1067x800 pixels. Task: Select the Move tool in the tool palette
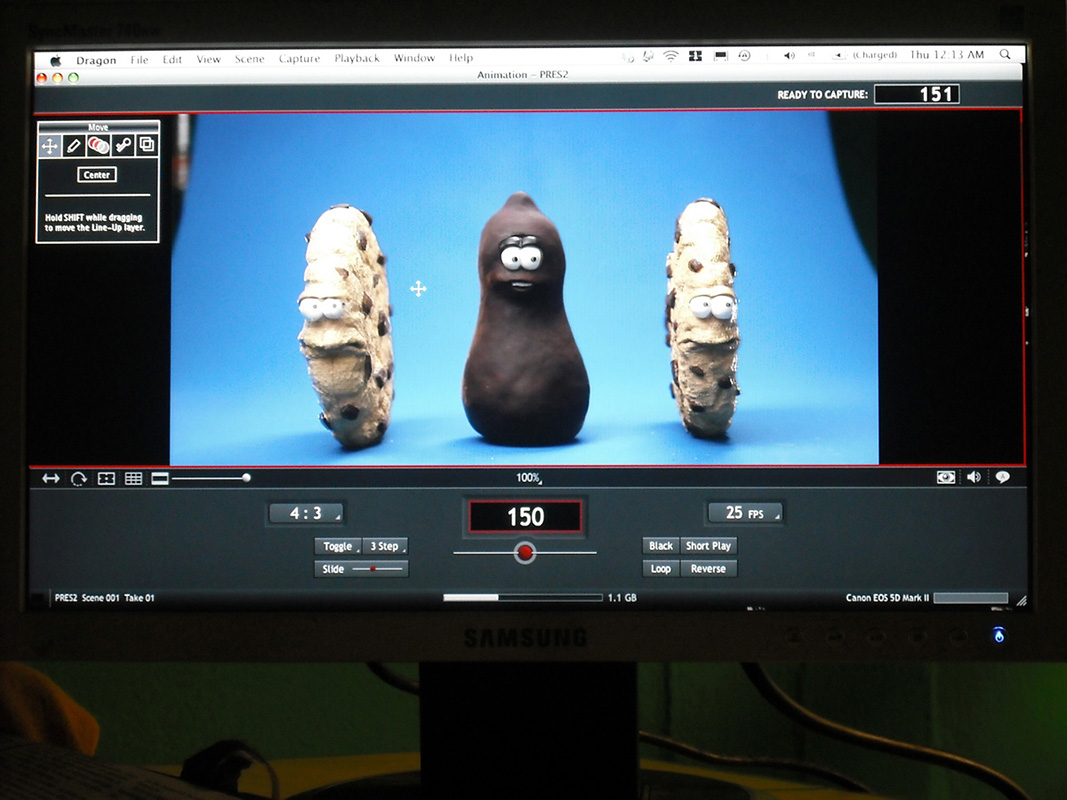point(49,145)
